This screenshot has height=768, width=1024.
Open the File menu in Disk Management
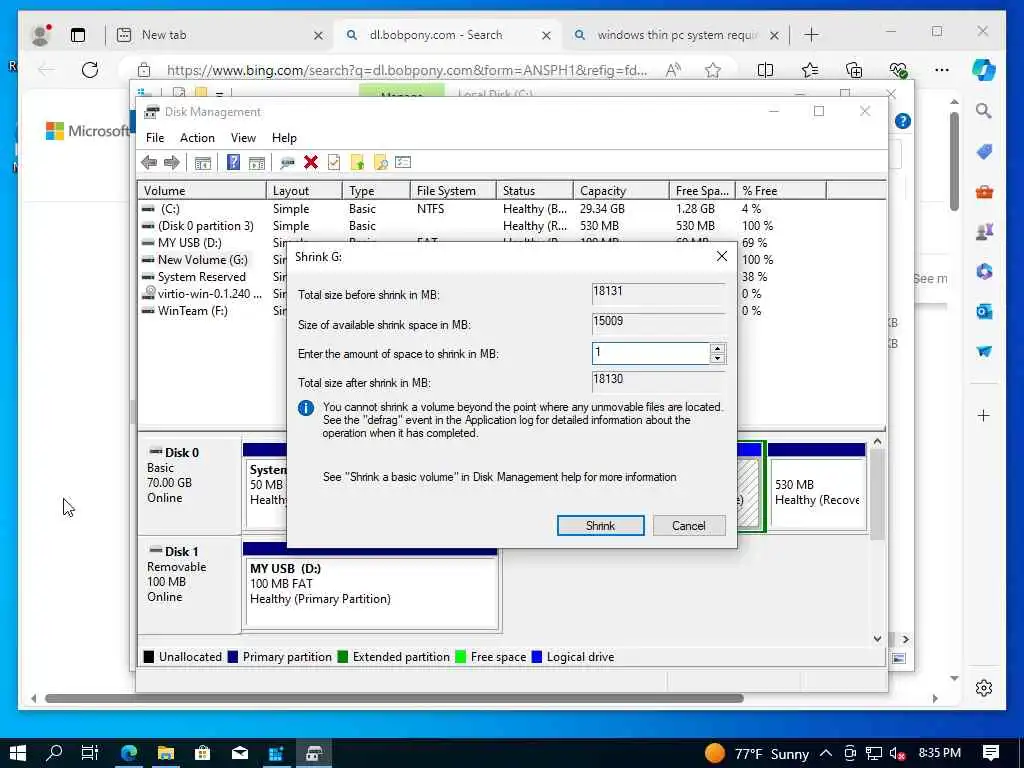tap(155, 138)
